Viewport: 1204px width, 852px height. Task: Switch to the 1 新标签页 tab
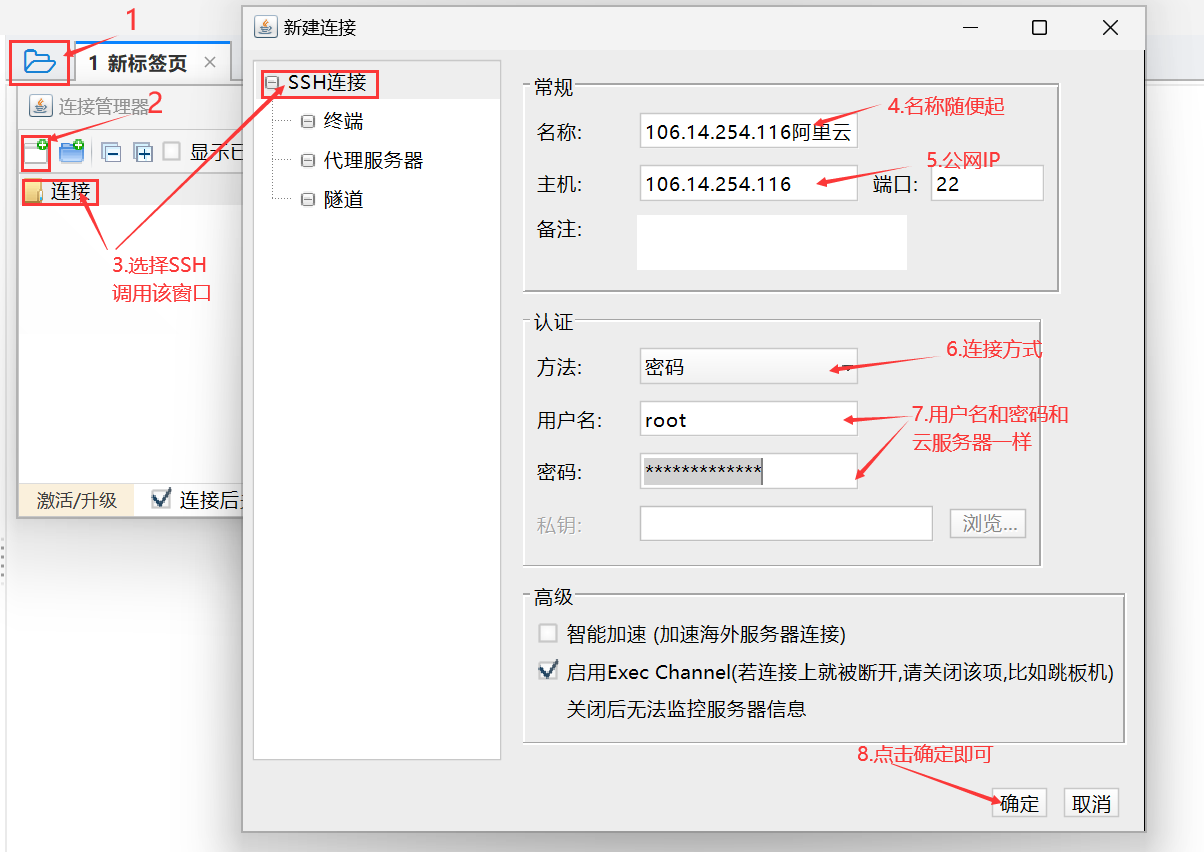click(138, 63)
